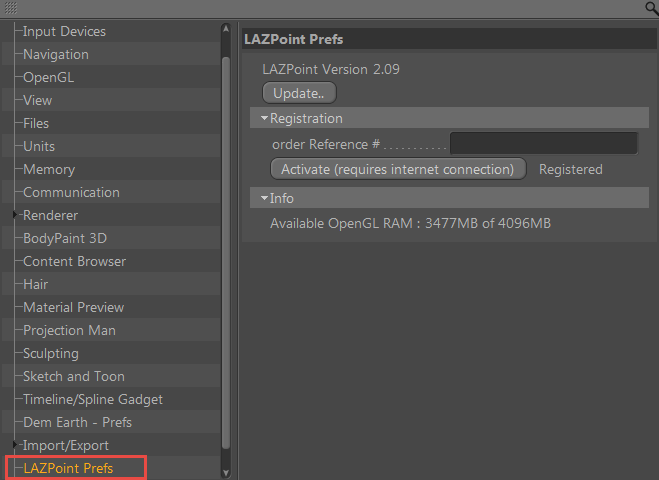Viewport: 659px width, 480px height.
Task: Click the LAZPoint Version 2.09 text
Action: [331, 69]
